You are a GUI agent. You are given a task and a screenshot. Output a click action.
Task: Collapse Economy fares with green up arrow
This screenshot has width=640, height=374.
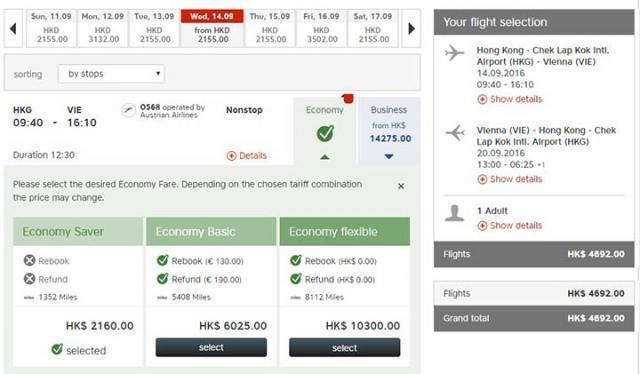pyautogui.click(x=325, y=157)
